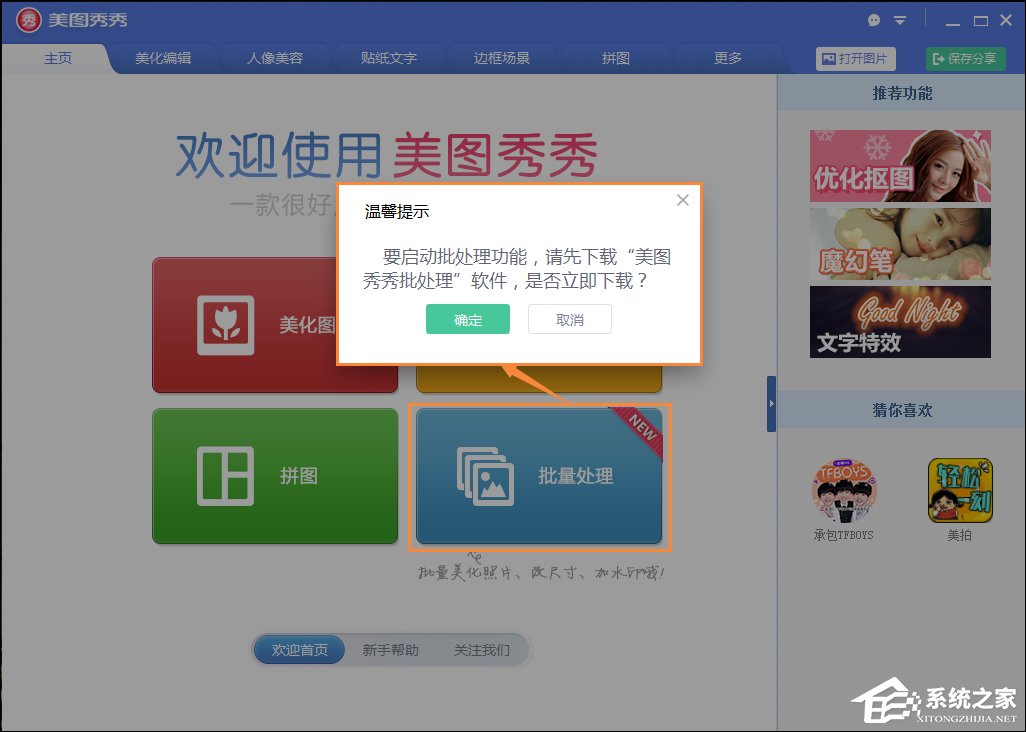Click the 关注我们 follow us link

click(x=485, y=649)
